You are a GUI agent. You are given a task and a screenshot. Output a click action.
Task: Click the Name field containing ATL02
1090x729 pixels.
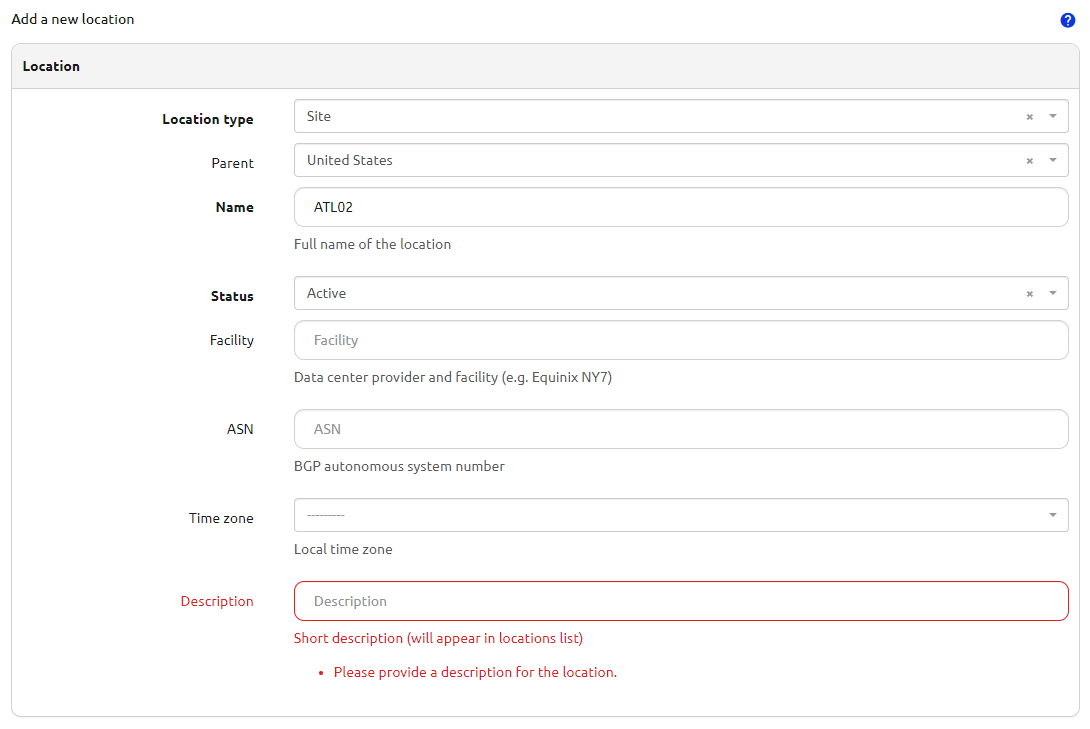[x=680, y=207]
